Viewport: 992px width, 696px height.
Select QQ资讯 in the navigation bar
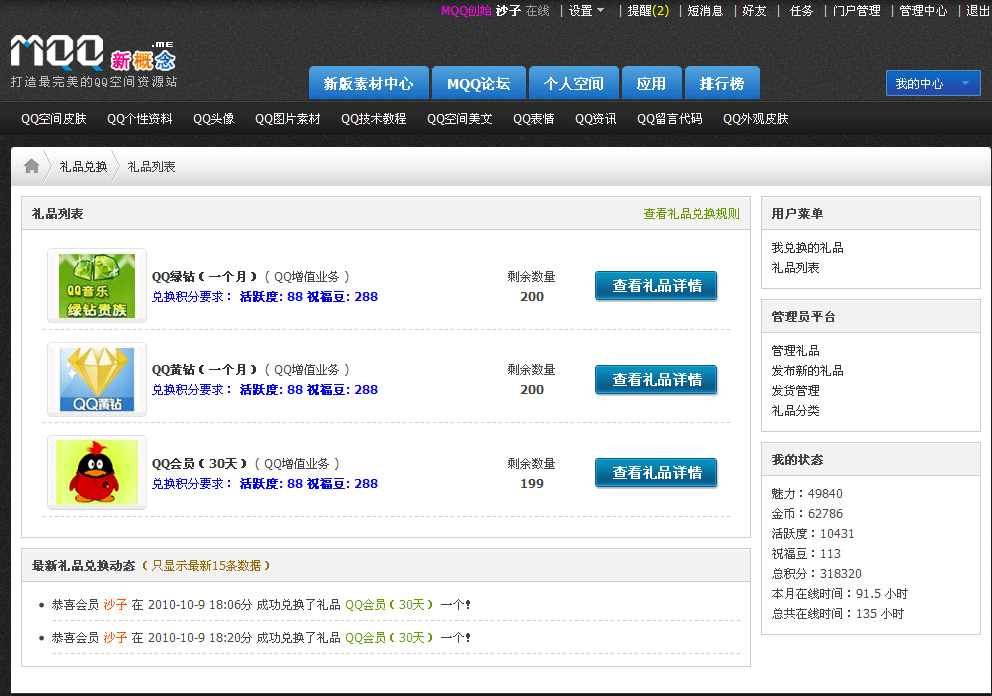pos(596,119)
